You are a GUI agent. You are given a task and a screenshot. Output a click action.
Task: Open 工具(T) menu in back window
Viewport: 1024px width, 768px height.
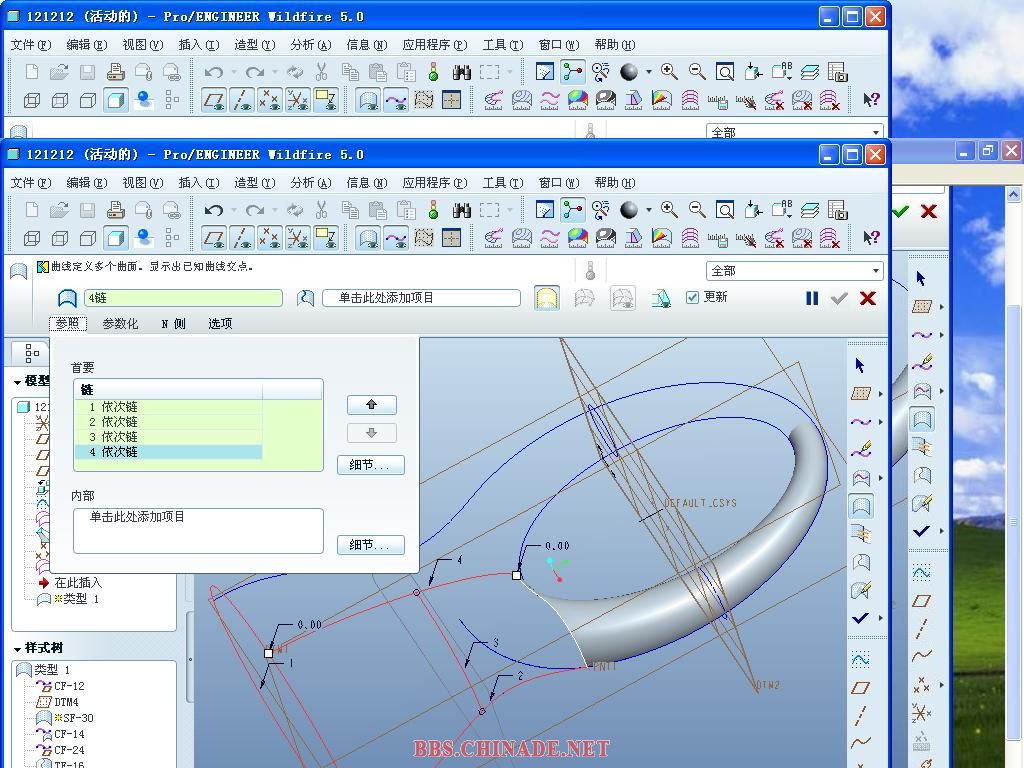pyautogui.click(x=503, y=45)
